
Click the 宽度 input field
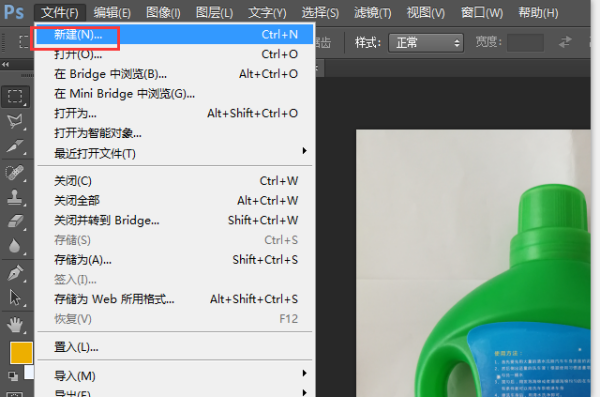click(525, 42)
